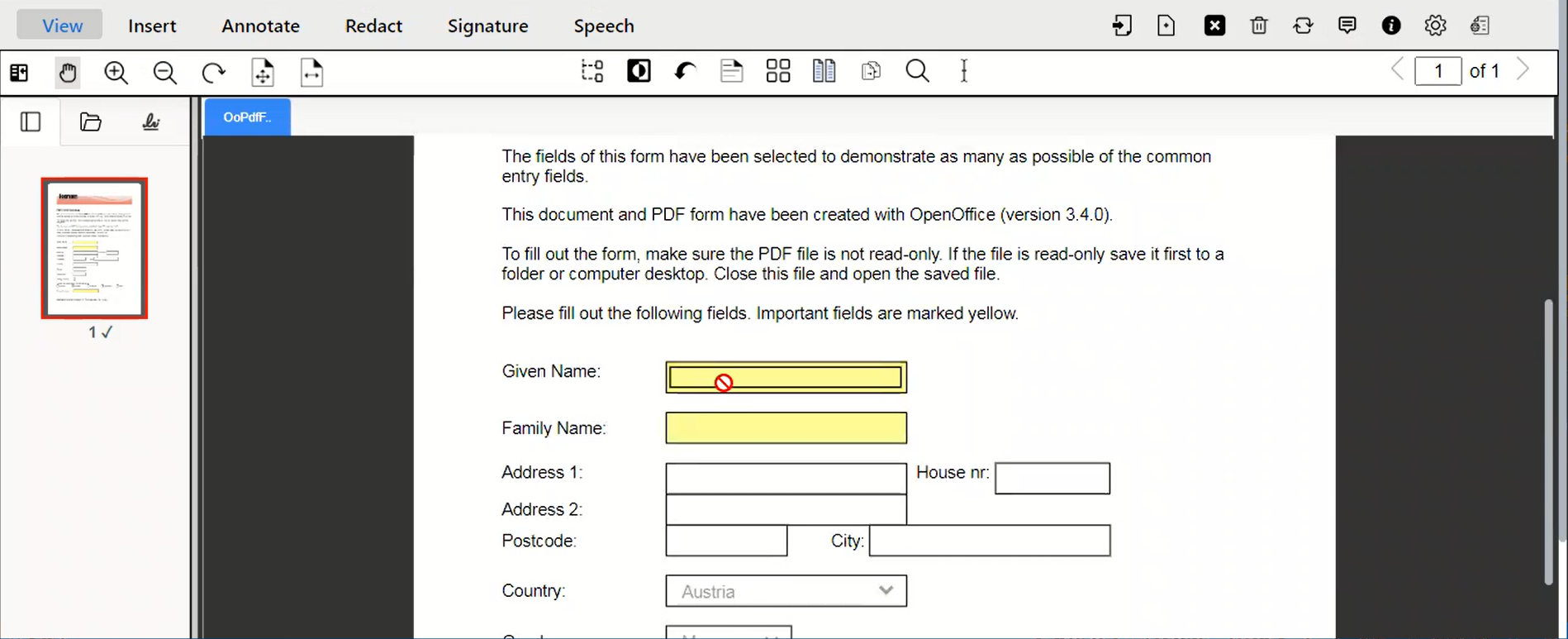Click the Family Name yellow field
The image size is (1568, 639).
click(786, 428)
